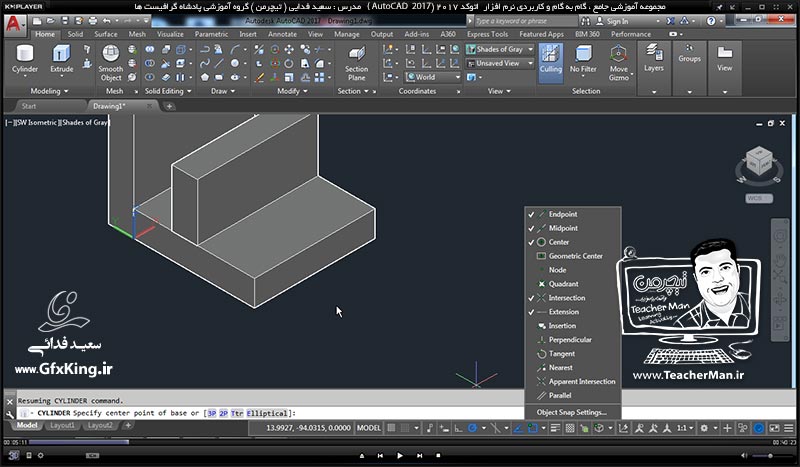Click the Stop button in the media player
This screenshot has width=800, height=467.
coord(438,455)
